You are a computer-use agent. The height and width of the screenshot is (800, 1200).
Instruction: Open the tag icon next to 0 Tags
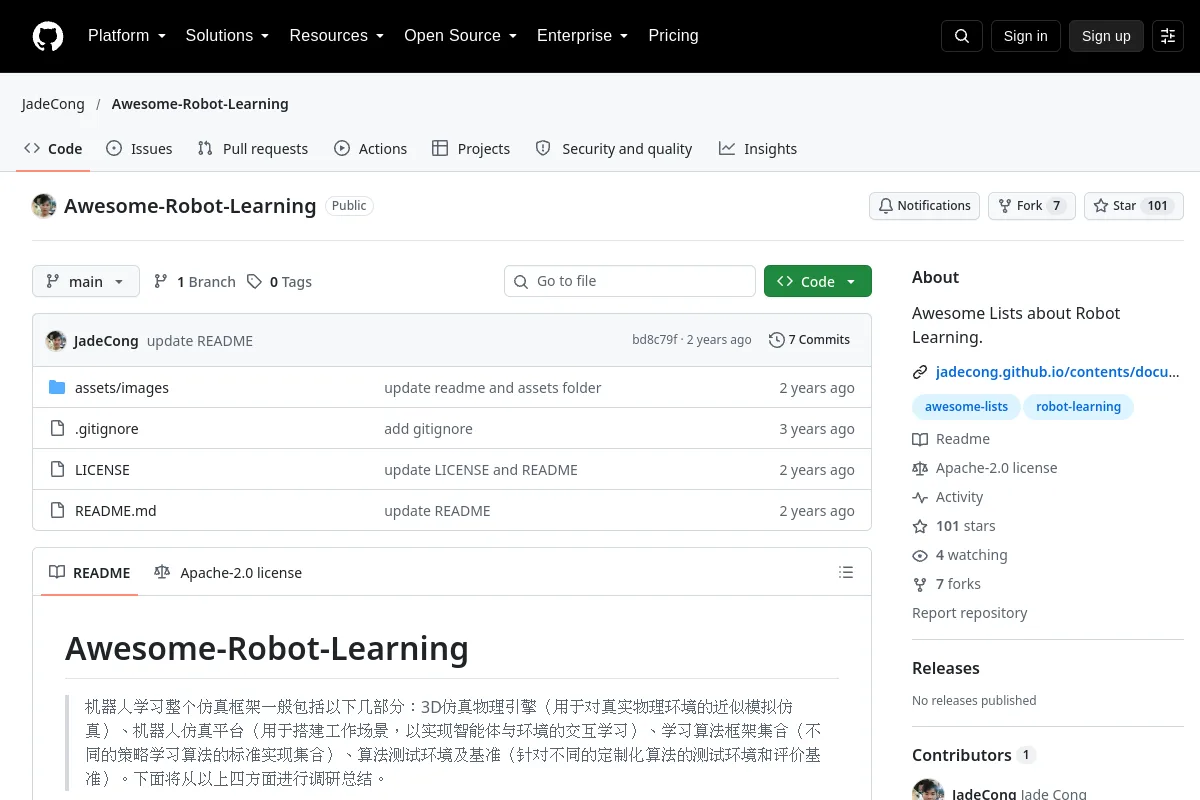pyautogui.click(x=255, y=282)
